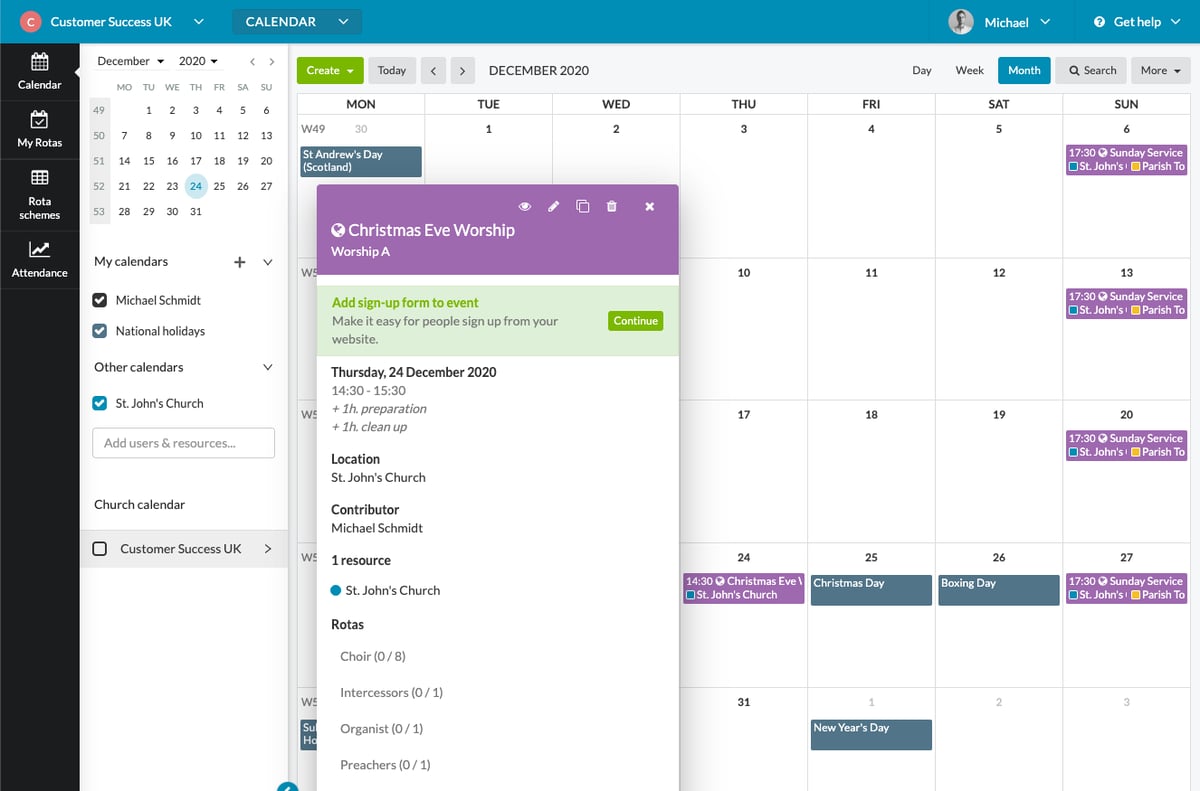
Task: Switch to Week view
Action: (x=968, y=70)
